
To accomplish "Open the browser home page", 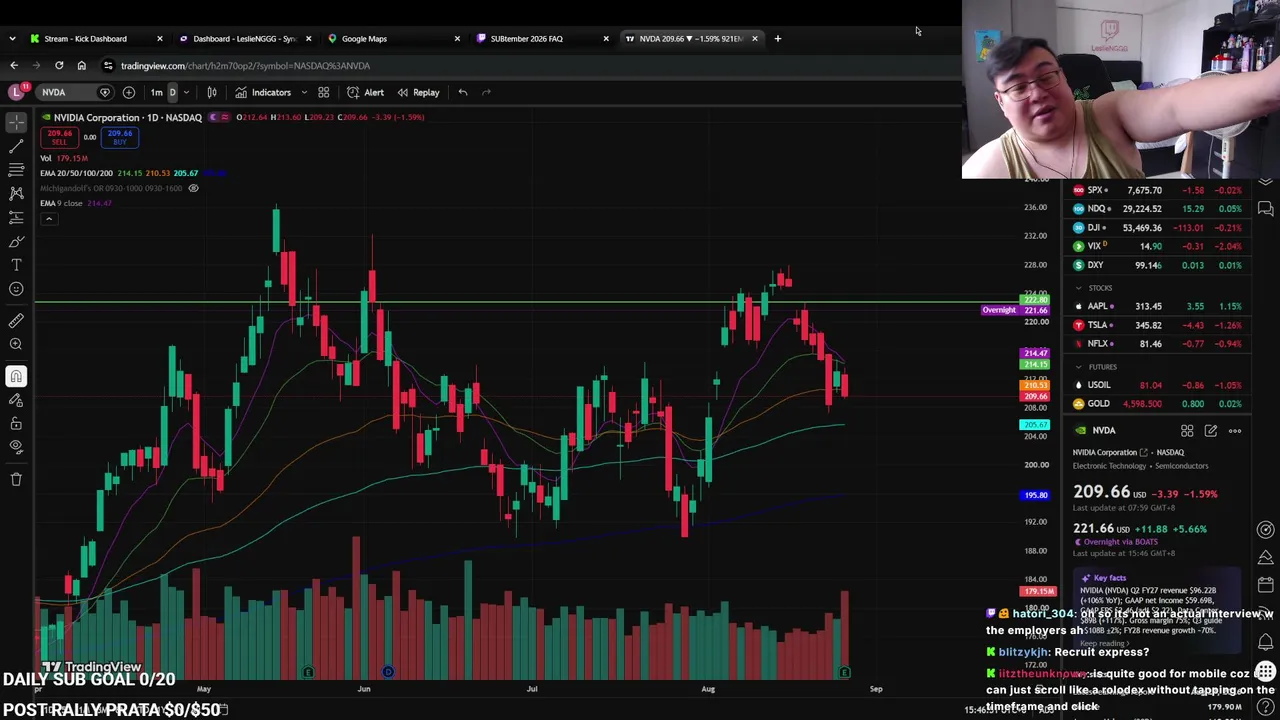I will click(x=82, y=65).
